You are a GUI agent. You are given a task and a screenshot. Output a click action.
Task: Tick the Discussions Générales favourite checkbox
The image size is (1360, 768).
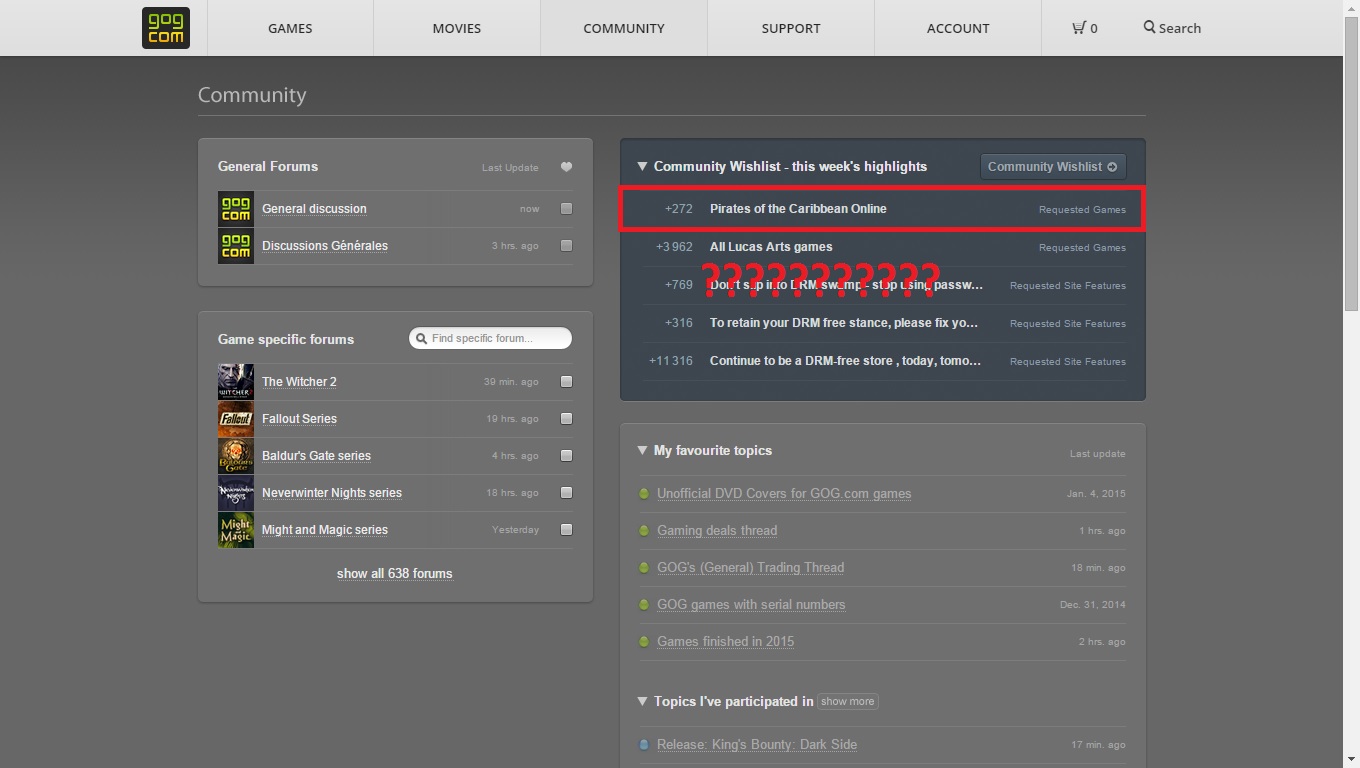point(567,246)
